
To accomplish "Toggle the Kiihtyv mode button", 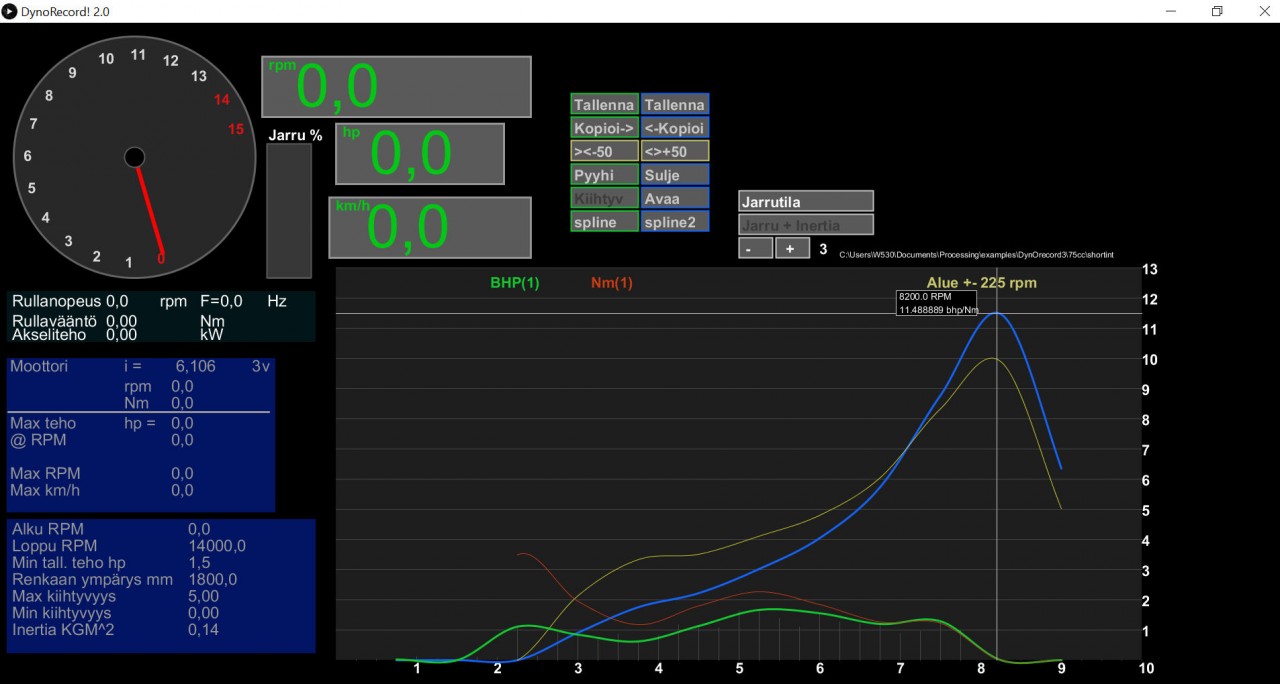I will pos(604,199).
